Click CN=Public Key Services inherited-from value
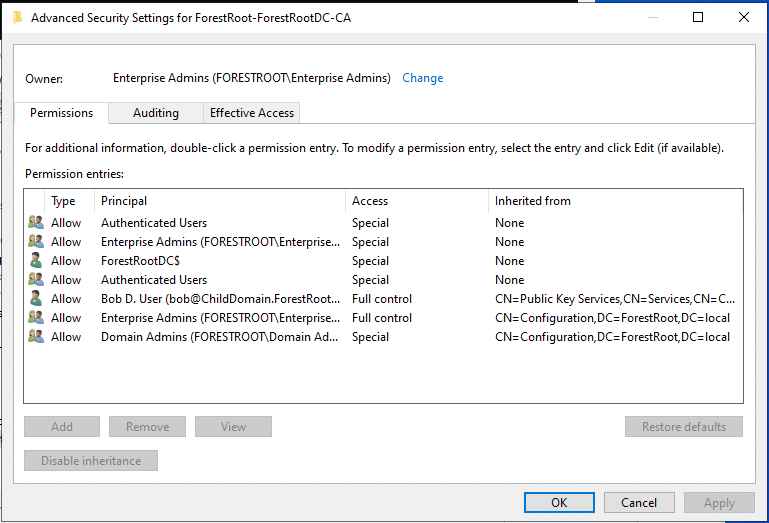The image size is (769, 523). click(x=615, y=299)
